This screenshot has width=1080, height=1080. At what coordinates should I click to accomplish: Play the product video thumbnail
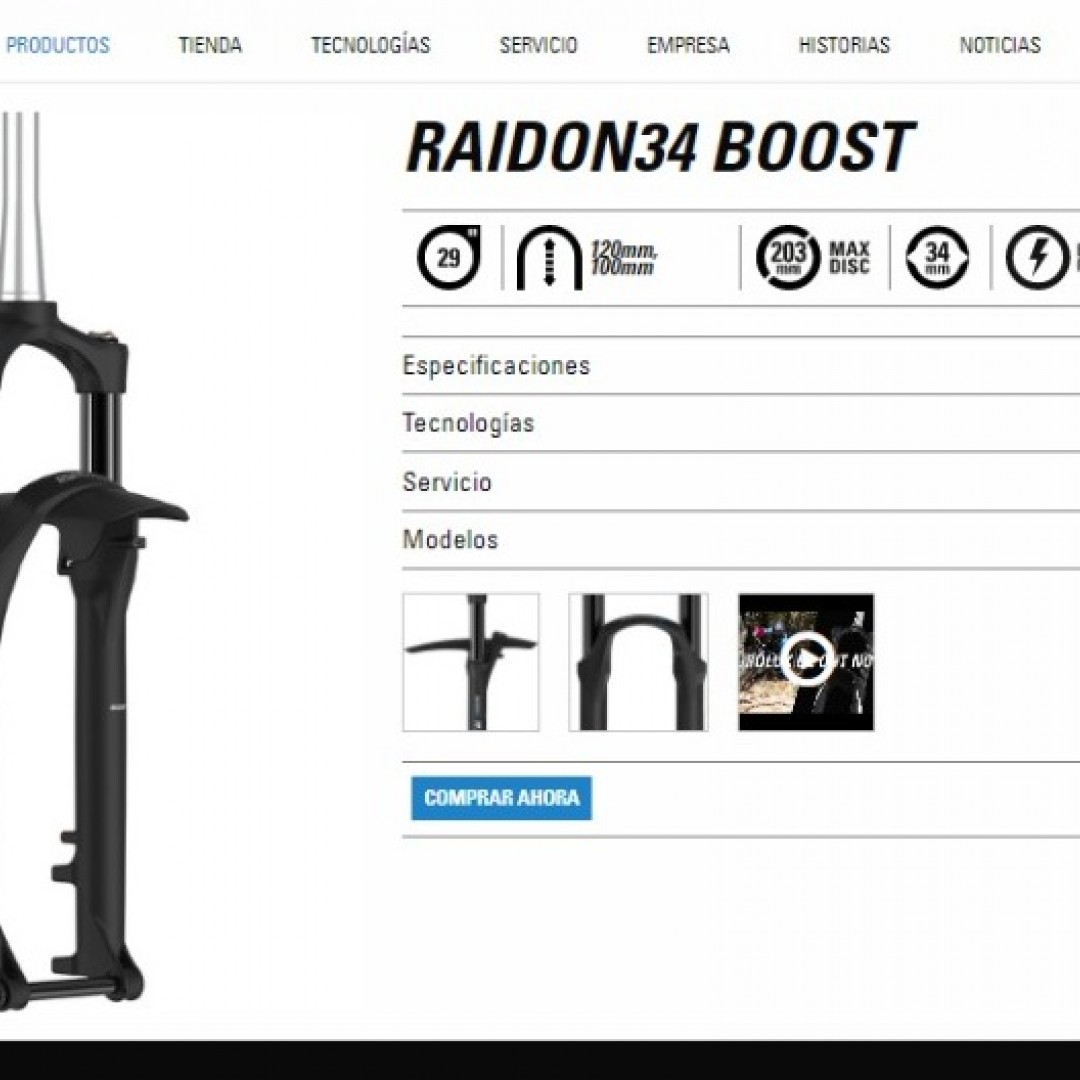tap(806, 662)
